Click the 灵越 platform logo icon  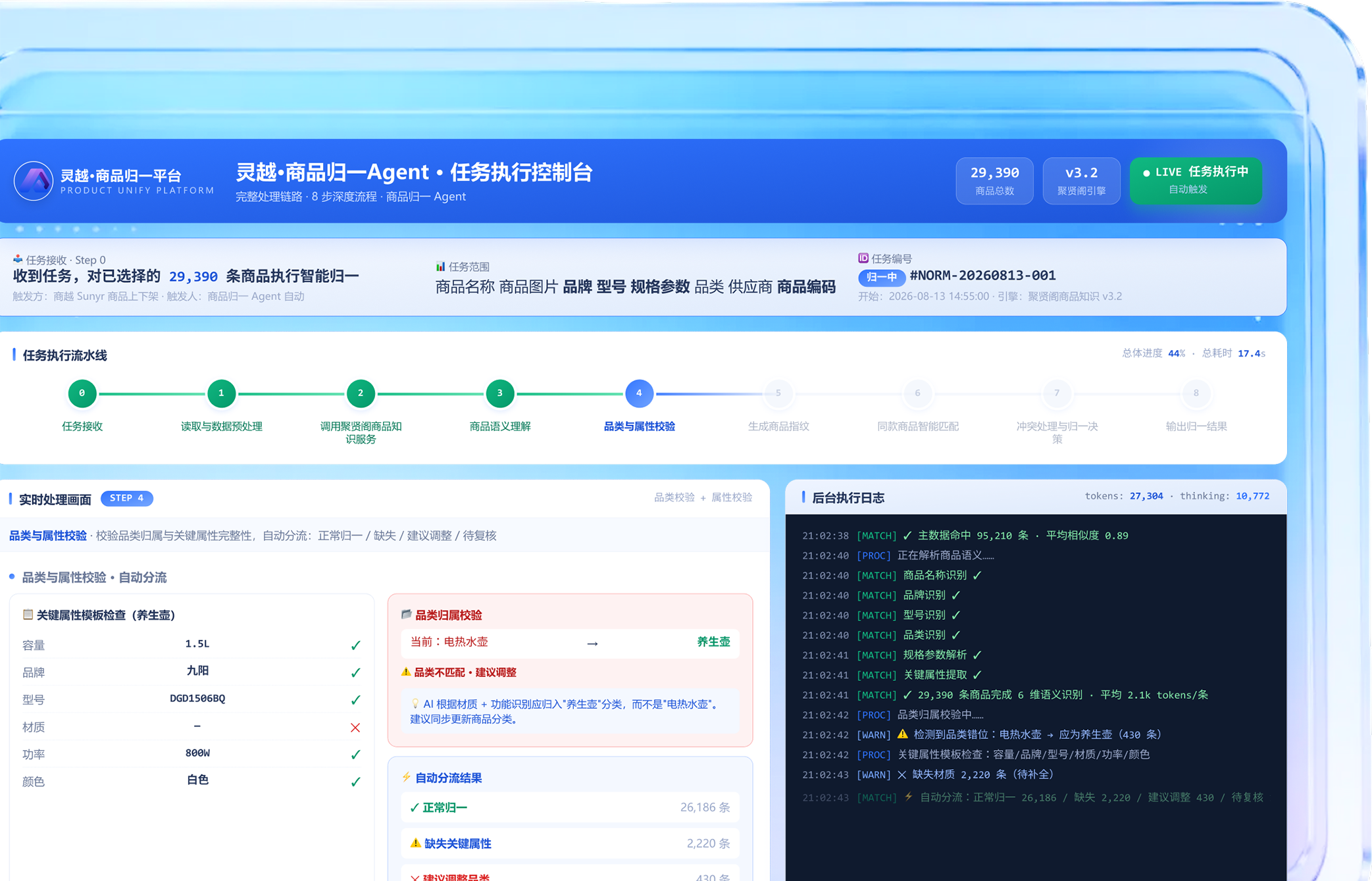point(34,180)
